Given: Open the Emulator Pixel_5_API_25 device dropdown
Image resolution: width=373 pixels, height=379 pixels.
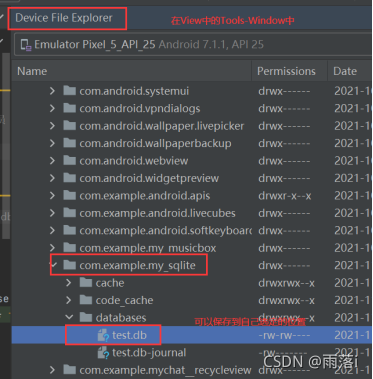Looking at the screenshot, I should pyautogui.click(x=193, y=45).
